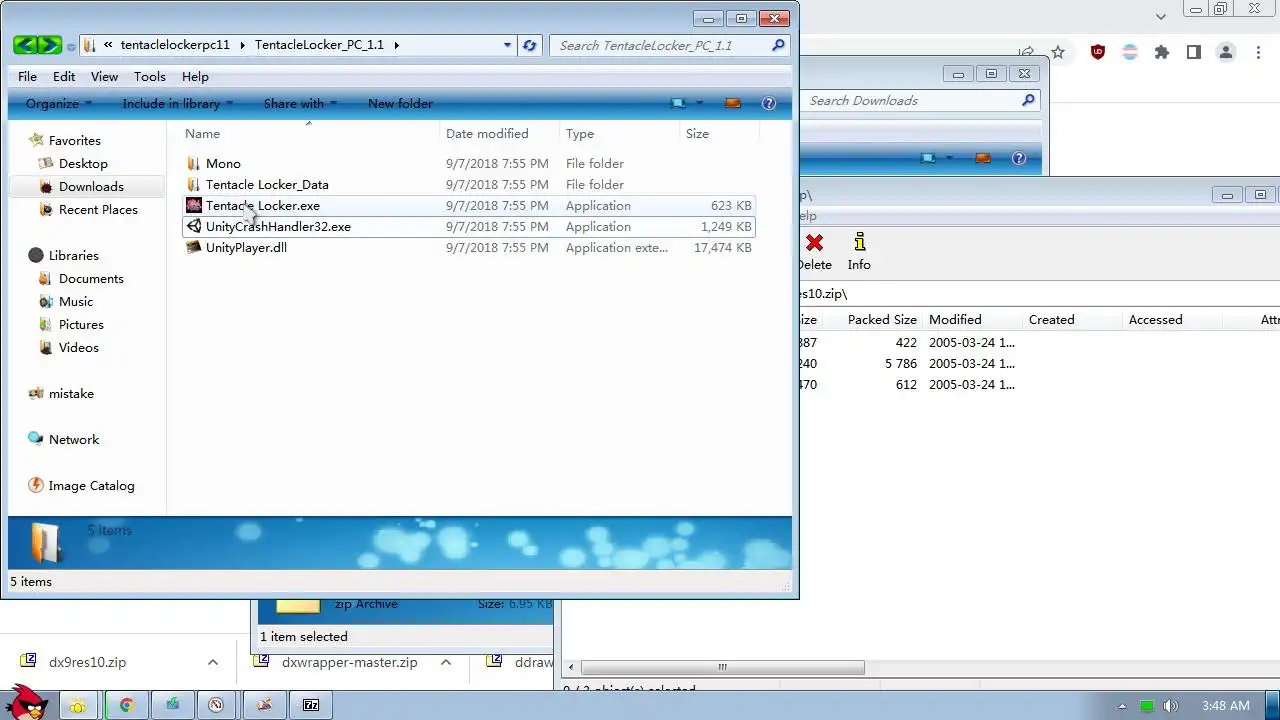Image resolution: width=1280 pixels, height=720 pixels.
Task: Select the Tentacle Locker_Data folder
Action: [267, 184]
